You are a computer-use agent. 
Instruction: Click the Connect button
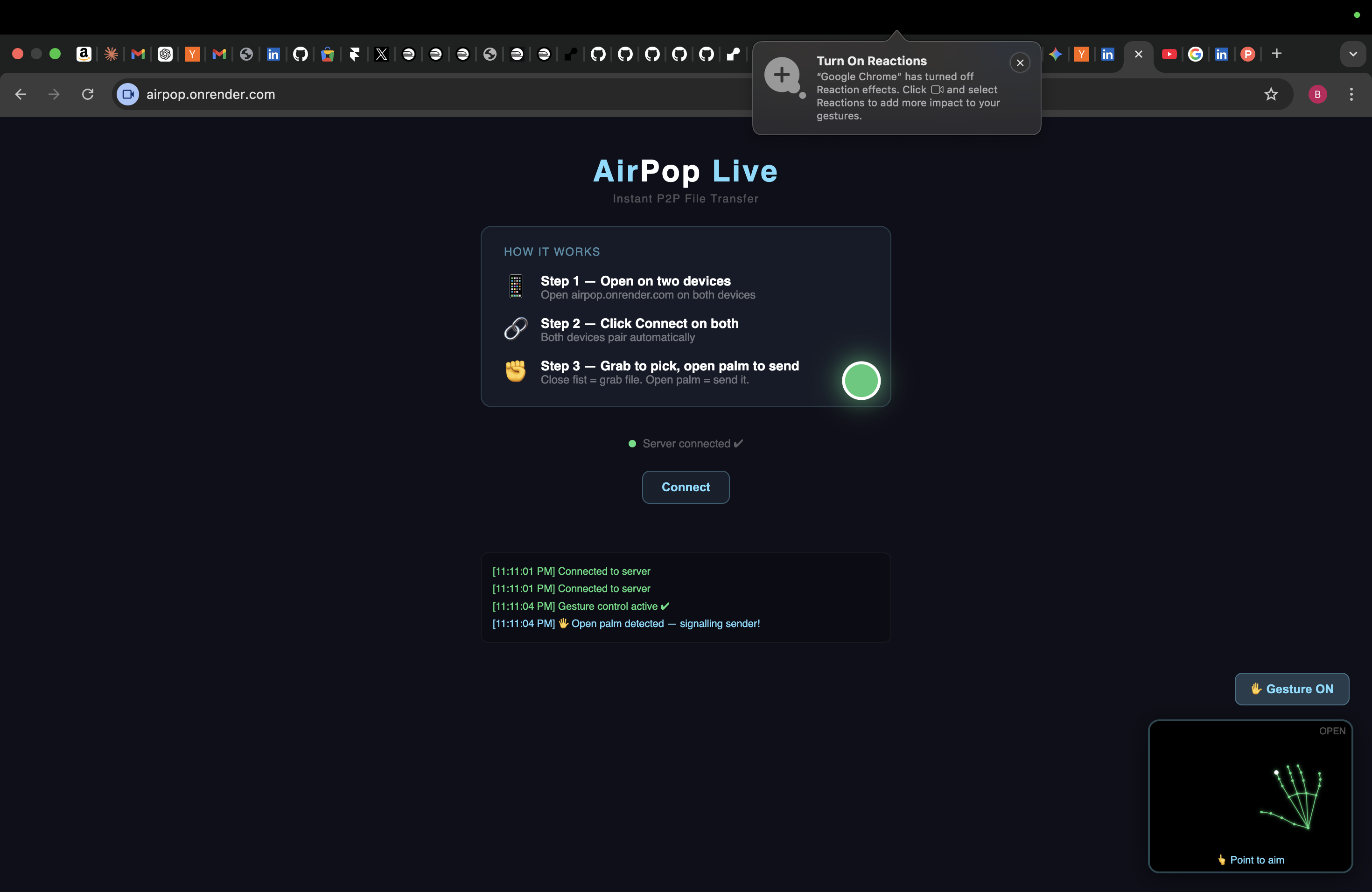[686, 487]
